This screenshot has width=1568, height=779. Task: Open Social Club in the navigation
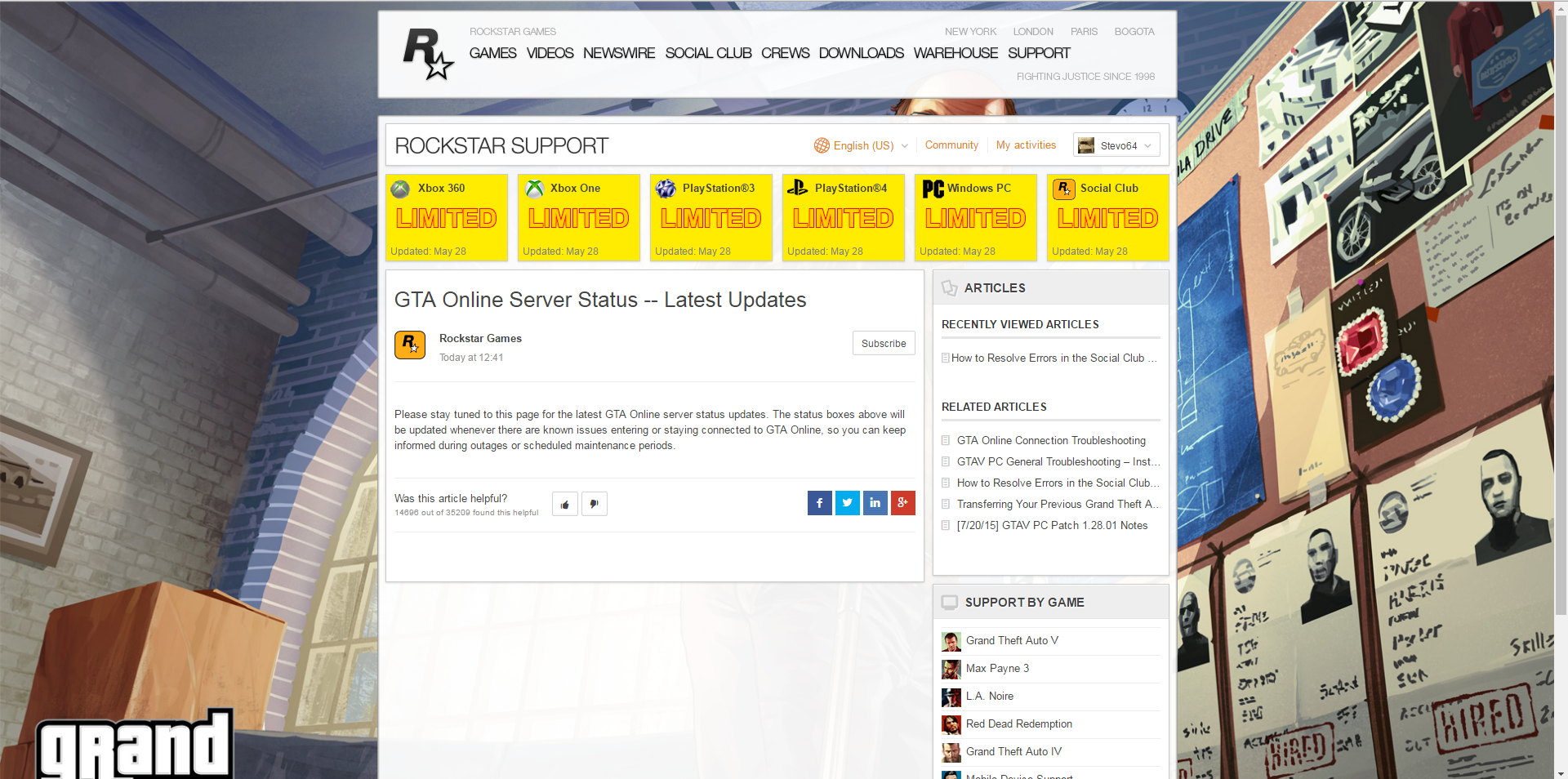709,53
